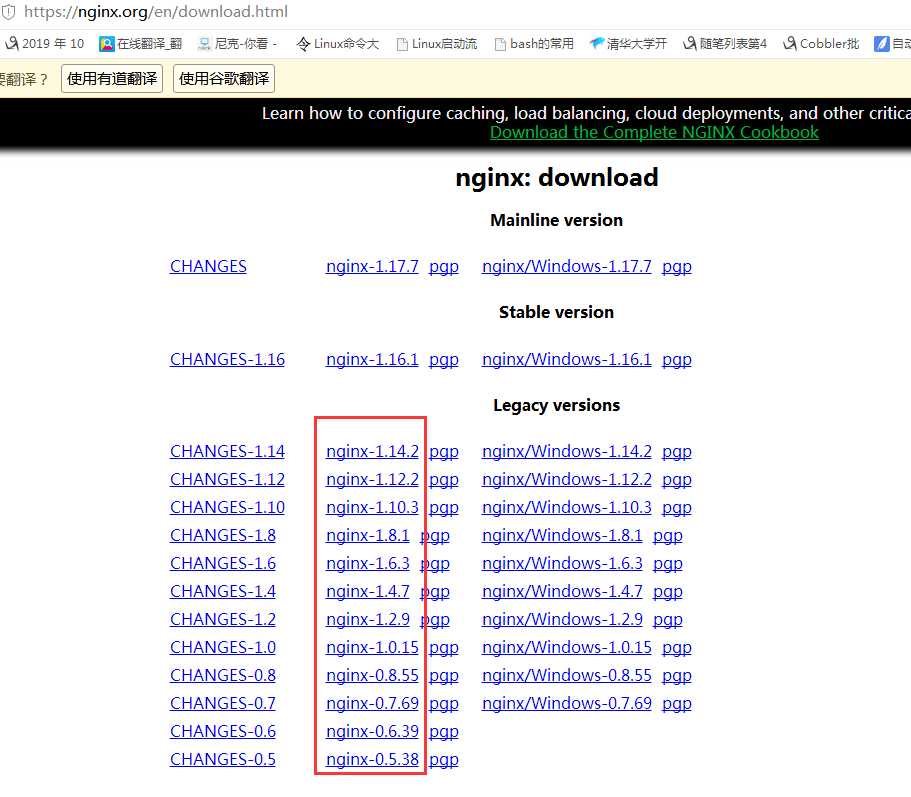This screenshot has height=797, width=911.
Task: Open CHANGES-0.8 link
Action: [x=223, y=675]
